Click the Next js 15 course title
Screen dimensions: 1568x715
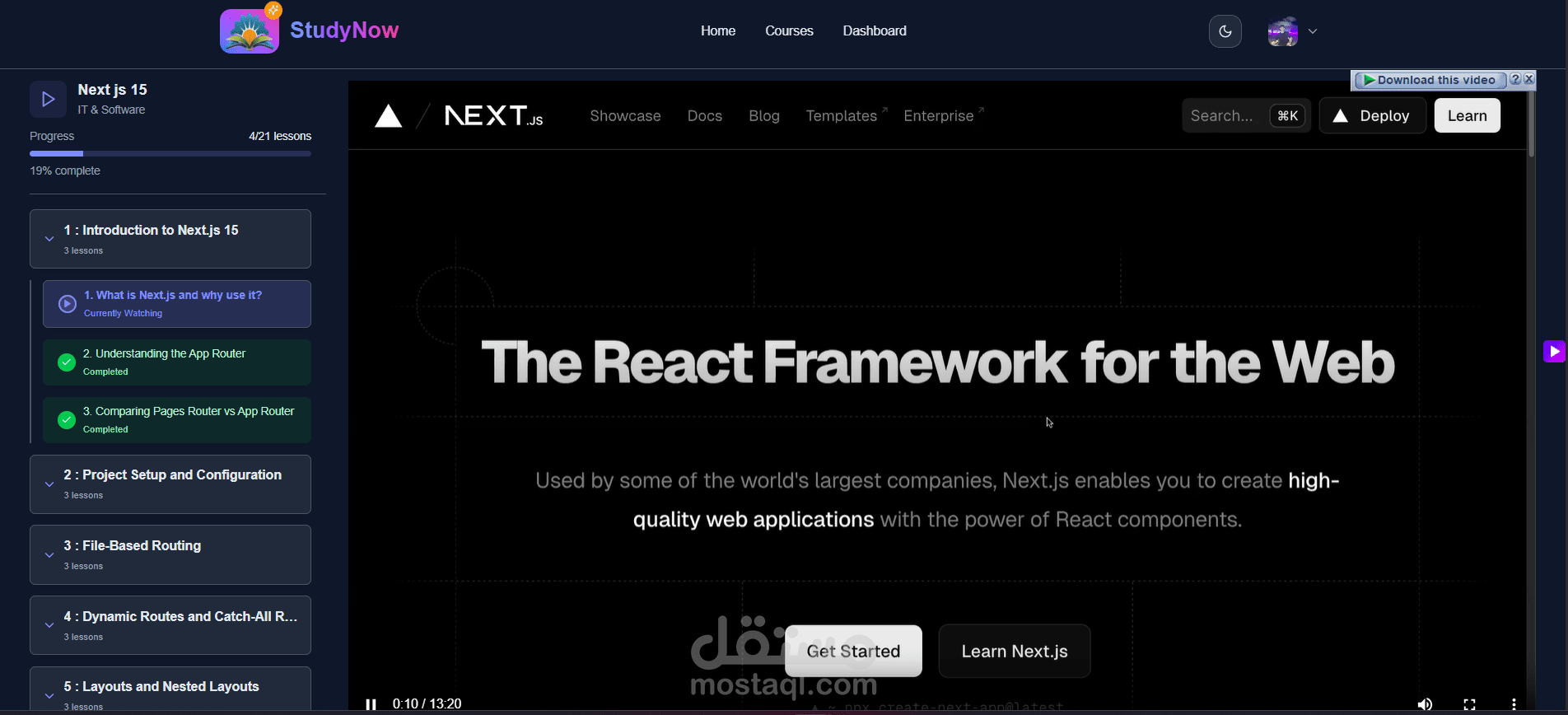tap(112, 90)
